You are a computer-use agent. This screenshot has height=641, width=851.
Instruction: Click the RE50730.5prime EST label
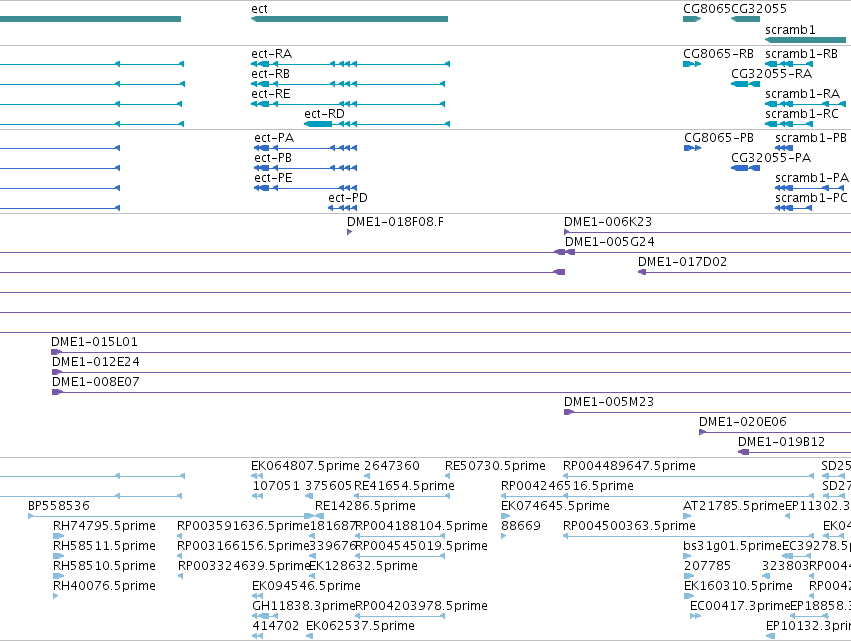(x=495, y=466)
